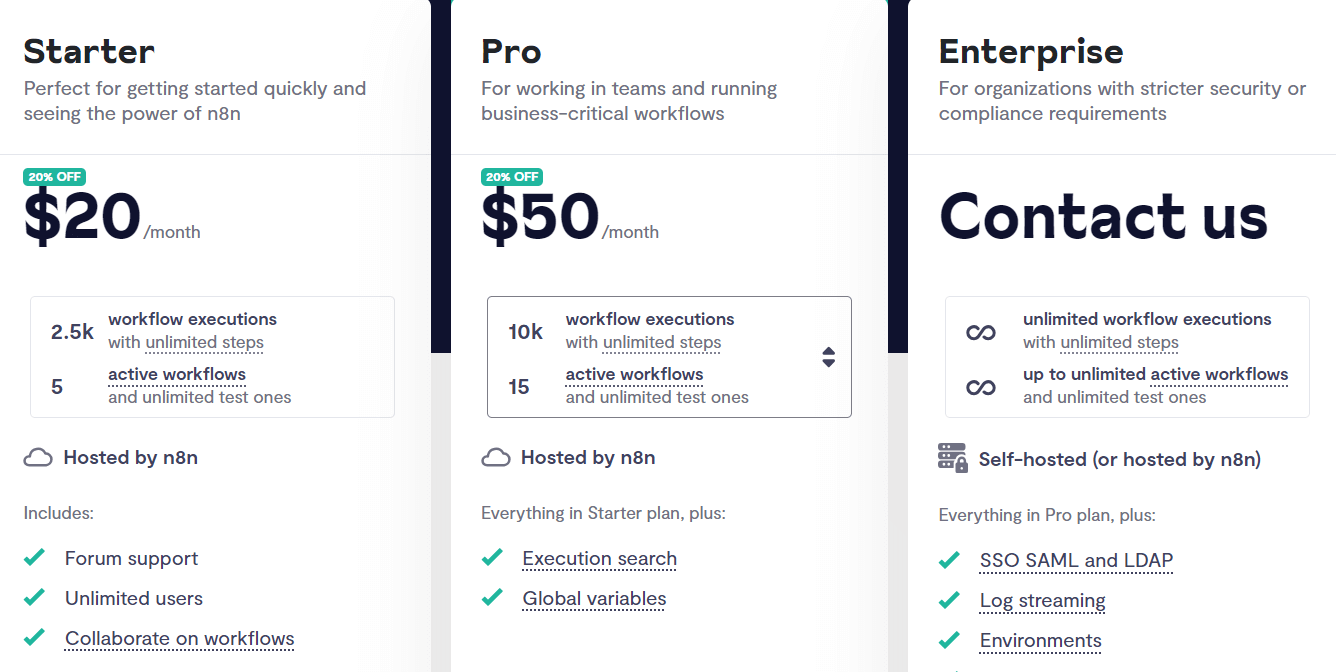Click the Pro 20% OFF badge
1336x672 pixels.
click(x=512, y=177)
